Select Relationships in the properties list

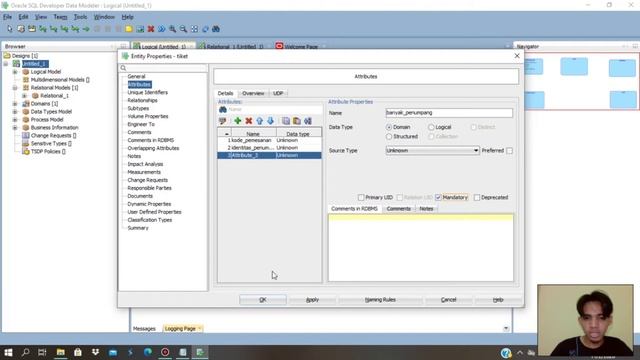point(142,100)
